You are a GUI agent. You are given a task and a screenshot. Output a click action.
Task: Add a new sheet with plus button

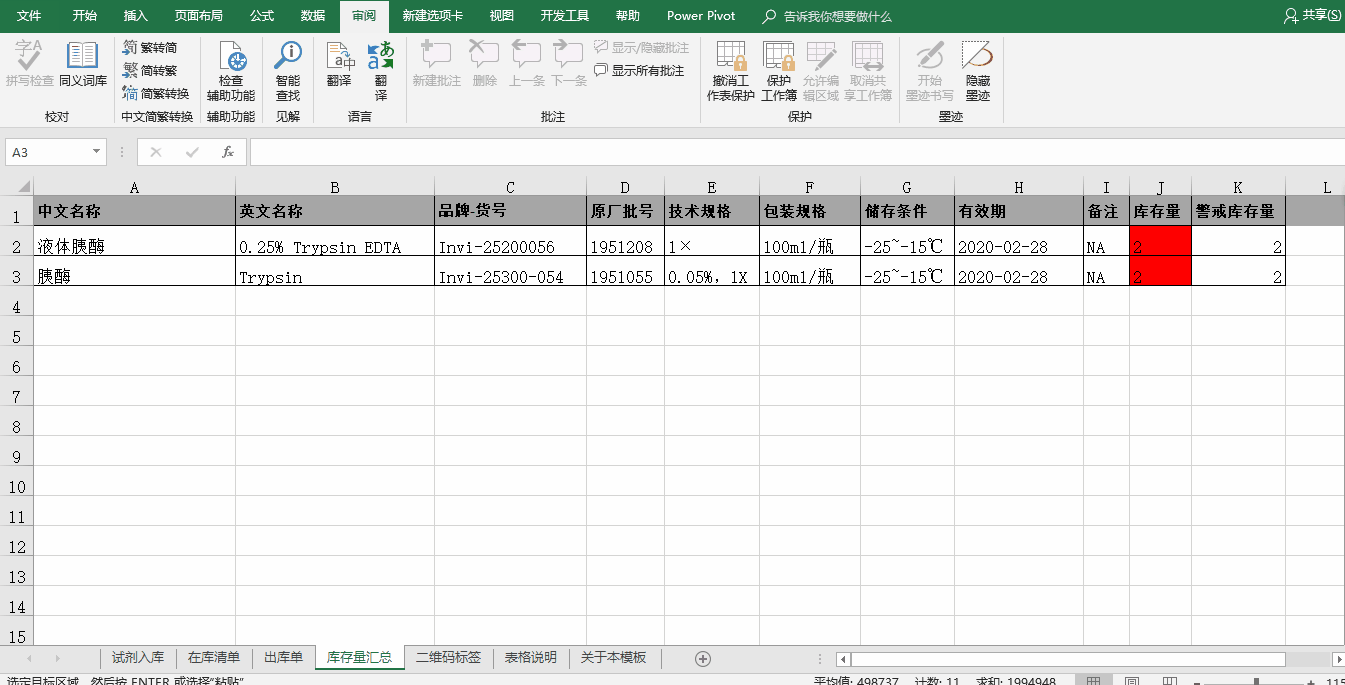coord(703,658)
